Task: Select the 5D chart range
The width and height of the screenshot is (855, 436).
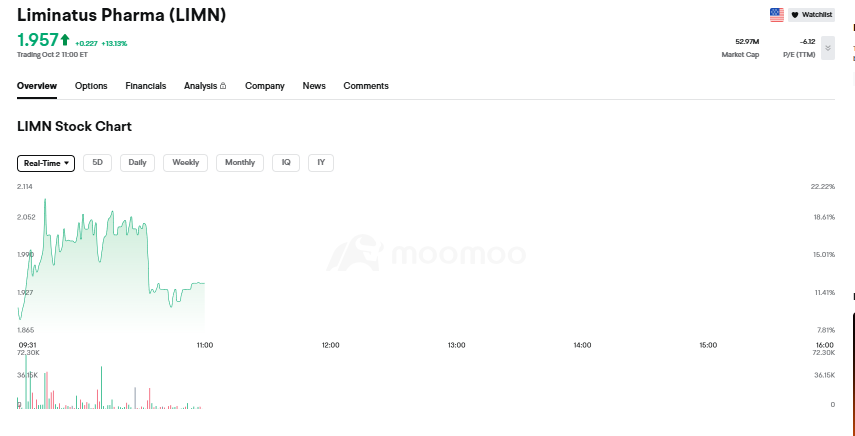Action: point(98,162)
